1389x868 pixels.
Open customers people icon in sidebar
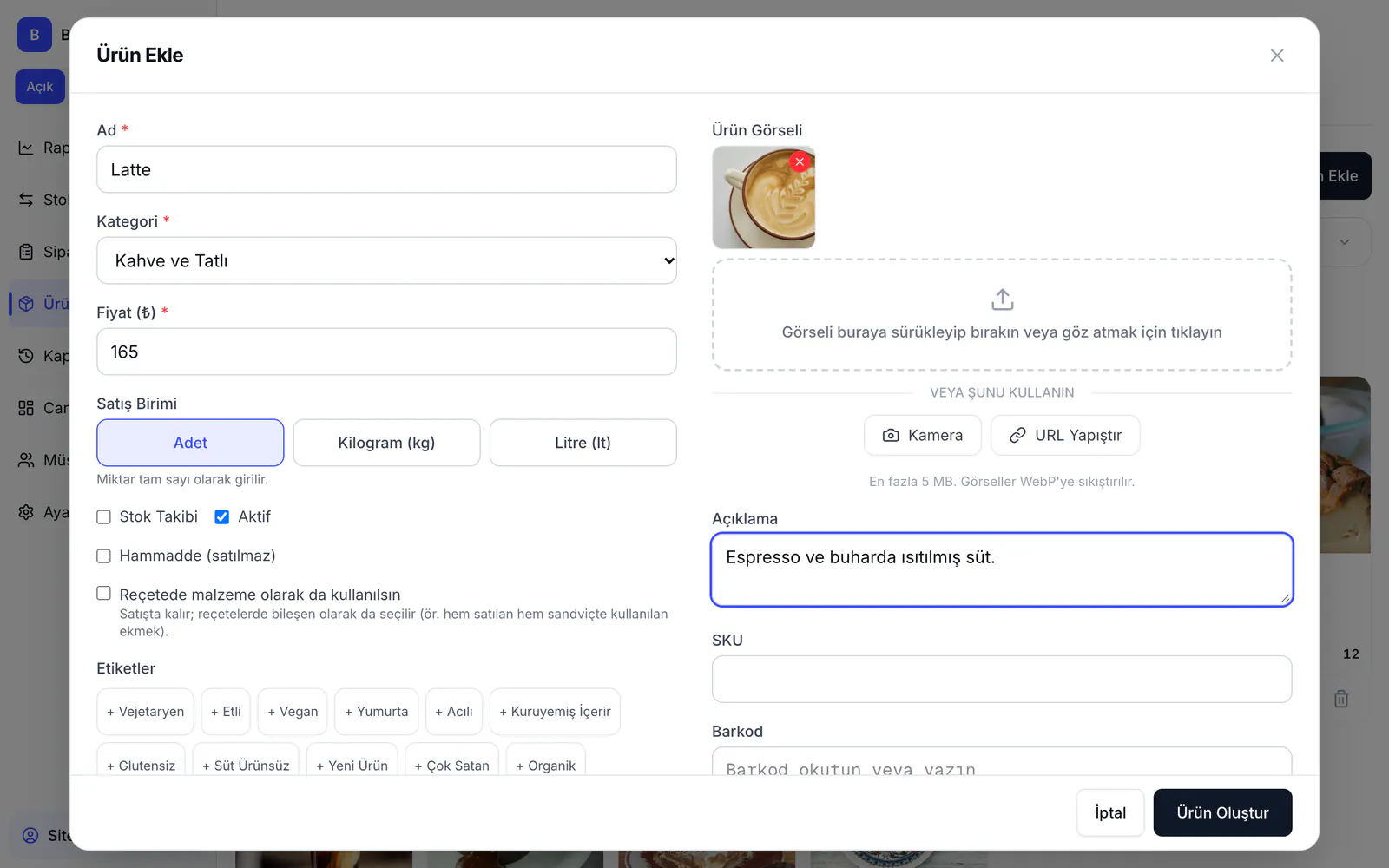pos(26,460)
